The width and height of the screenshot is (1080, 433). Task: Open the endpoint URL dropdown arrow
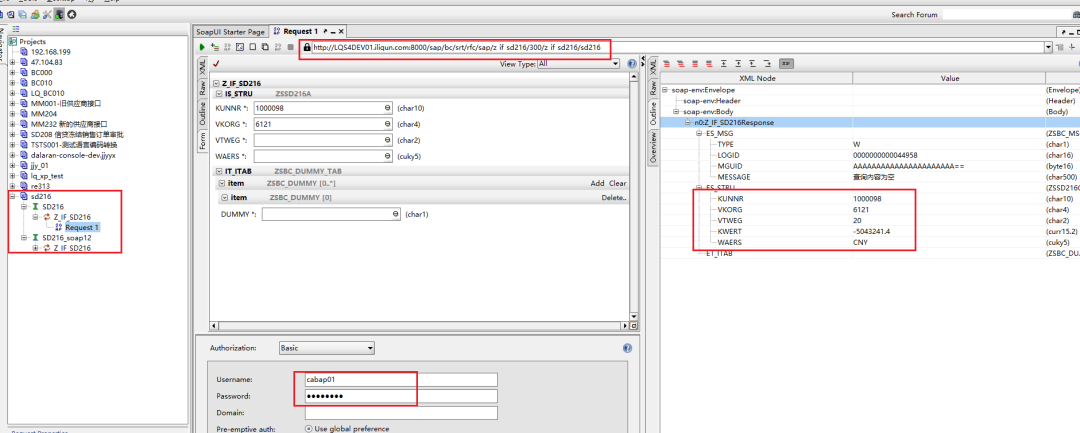1048,47
